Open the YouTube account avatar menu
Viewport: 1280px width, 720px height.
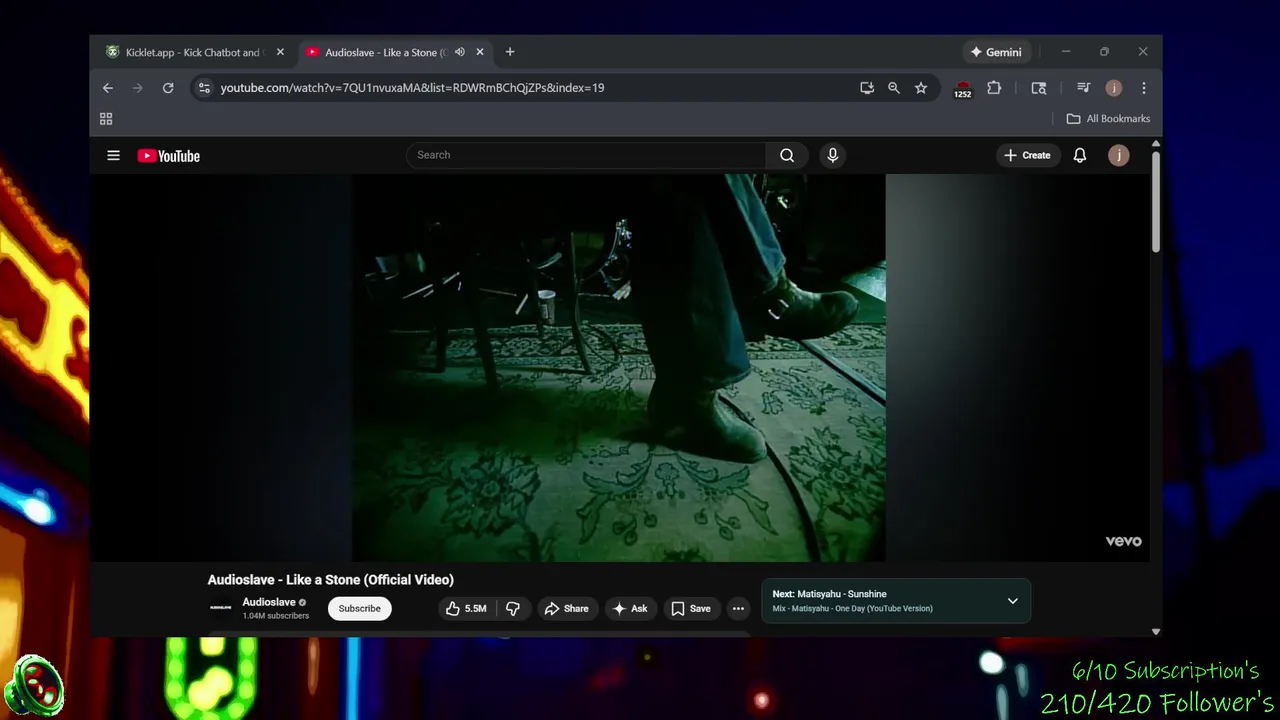pos(1119,155)
